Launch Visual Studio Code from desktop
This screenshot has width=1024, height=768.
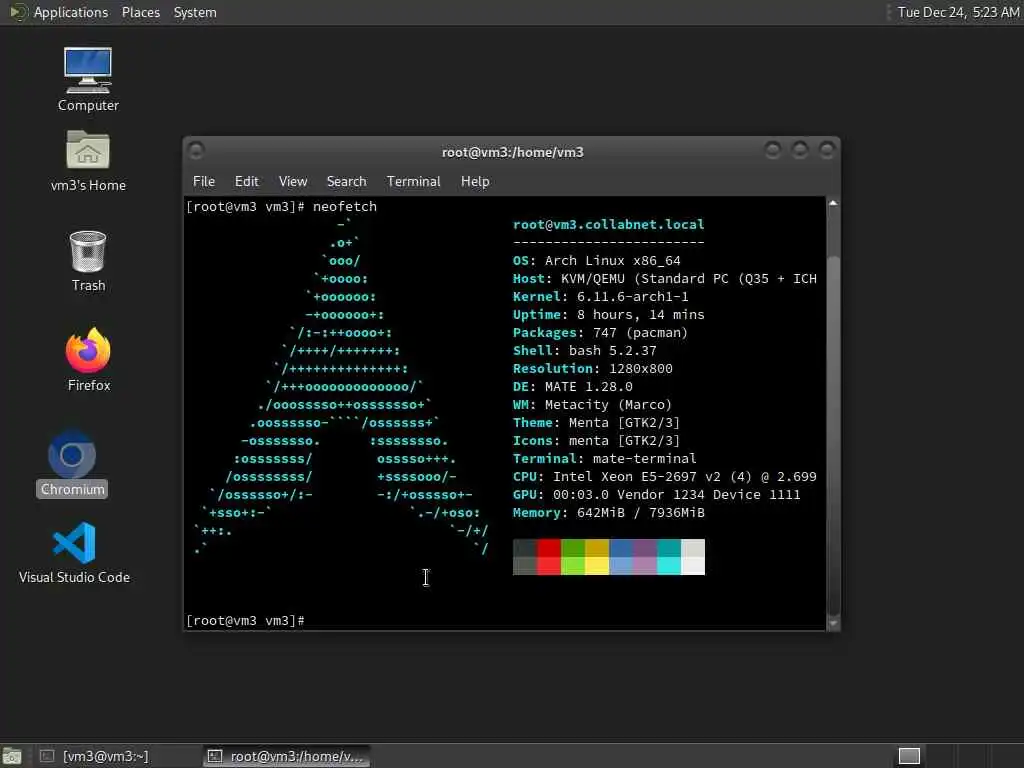click(x=74, y=552)
